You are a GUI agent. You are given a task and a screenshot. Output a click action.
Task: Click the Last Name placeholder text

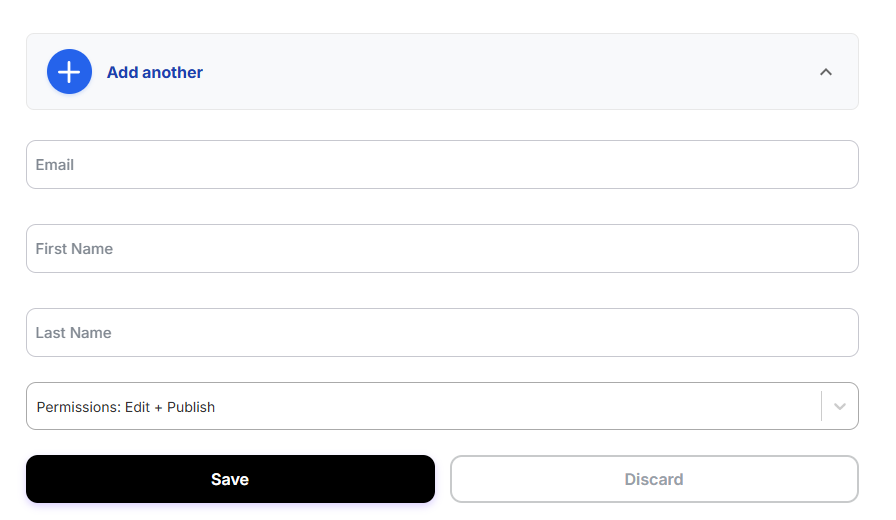click(73, 333)
